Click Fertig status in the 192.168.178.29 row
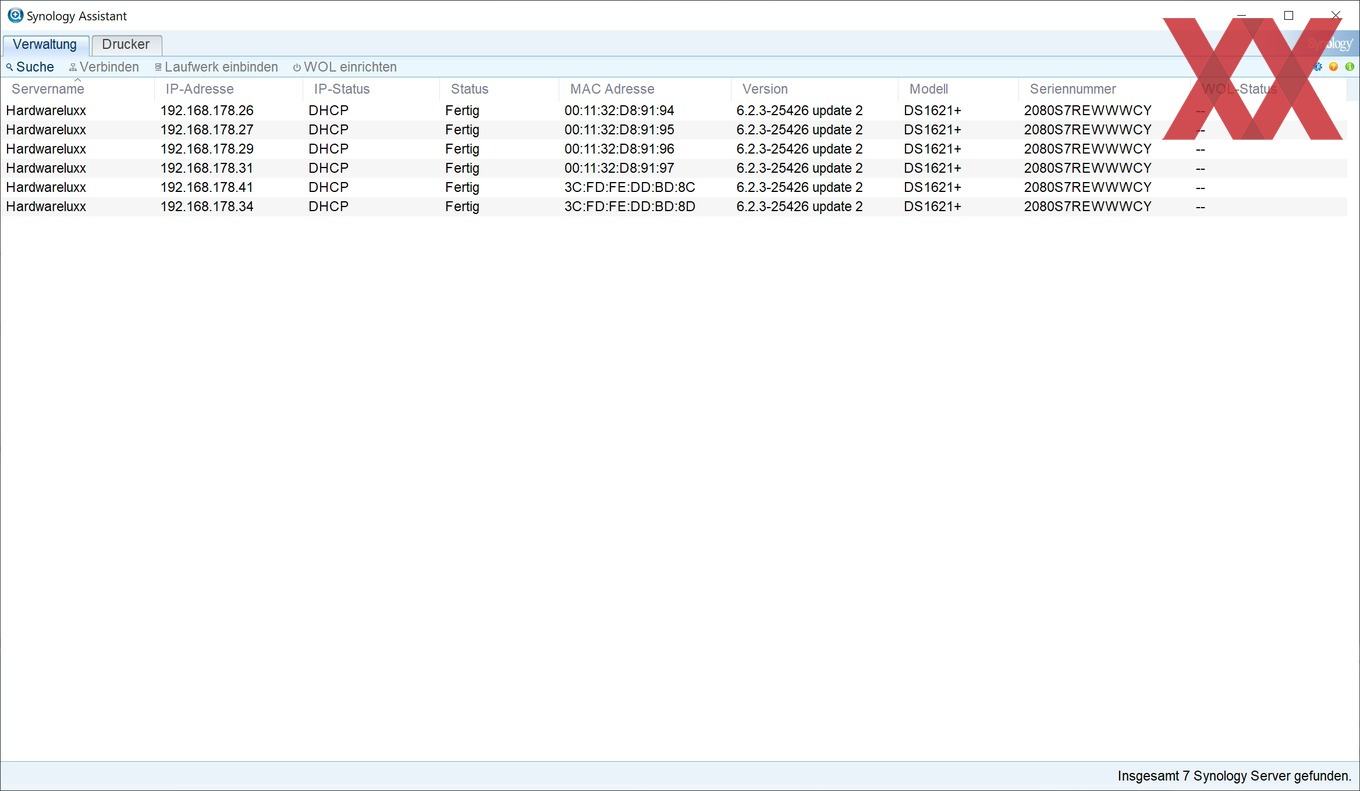 (462, 149)
